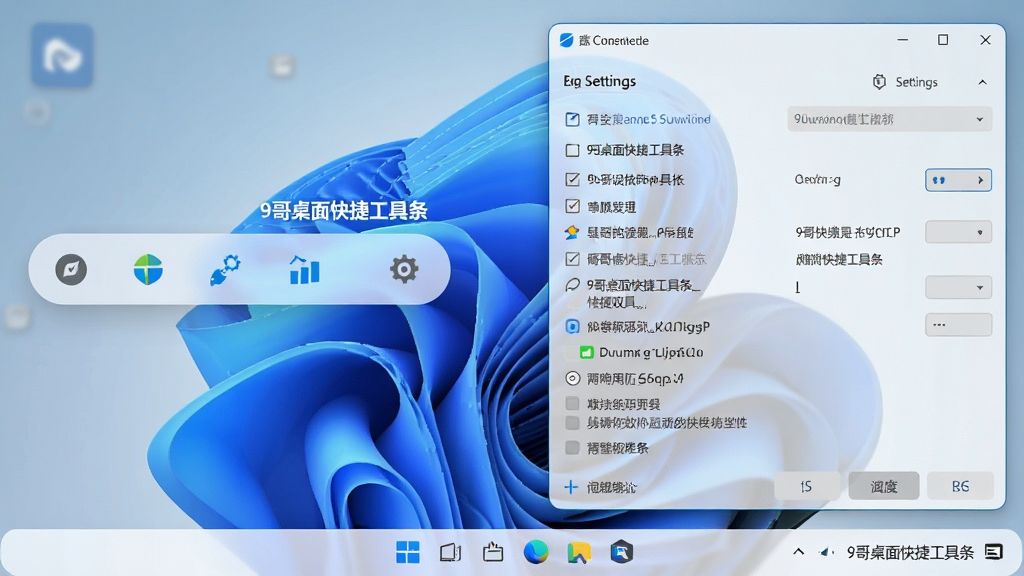Select the radio button beside S6qp.M
Image resolution: width=1024 pixels, height=576 pixels.
coord(572,379)
